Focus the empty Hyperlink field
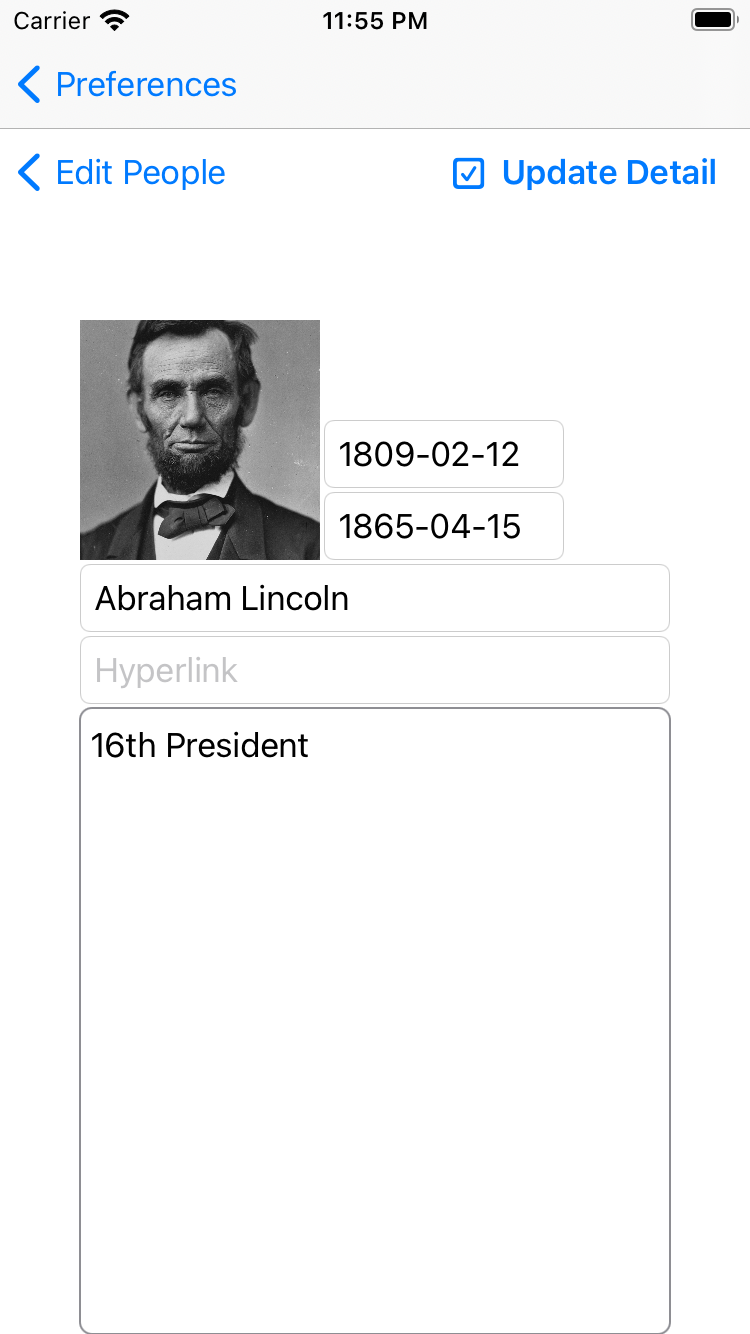The height and width of the screenshot is (1334, 750). coord(375,670)
